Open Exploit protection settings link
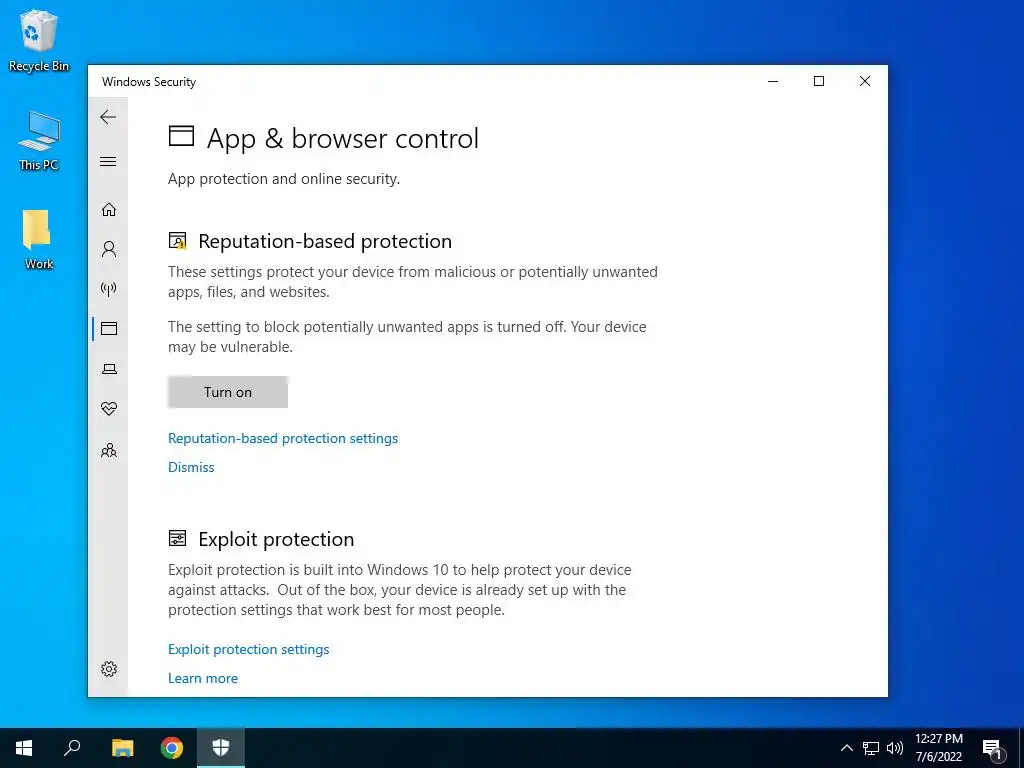Screen dimensions: 1024x768 click(249, 649)
